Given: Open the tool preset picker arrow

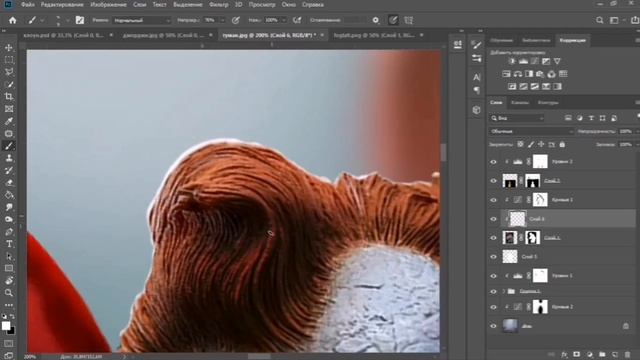Looking at the screenshot, I should [x=42, y=20].
